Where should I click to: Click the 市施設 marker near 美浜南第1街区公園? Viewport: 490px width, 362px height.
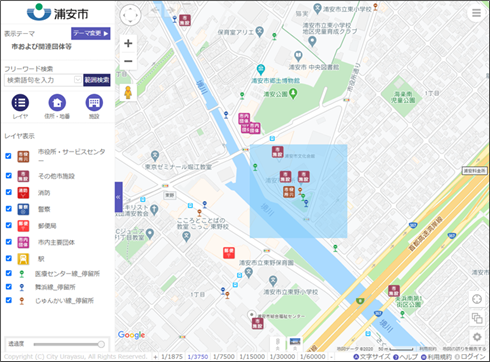394,291
